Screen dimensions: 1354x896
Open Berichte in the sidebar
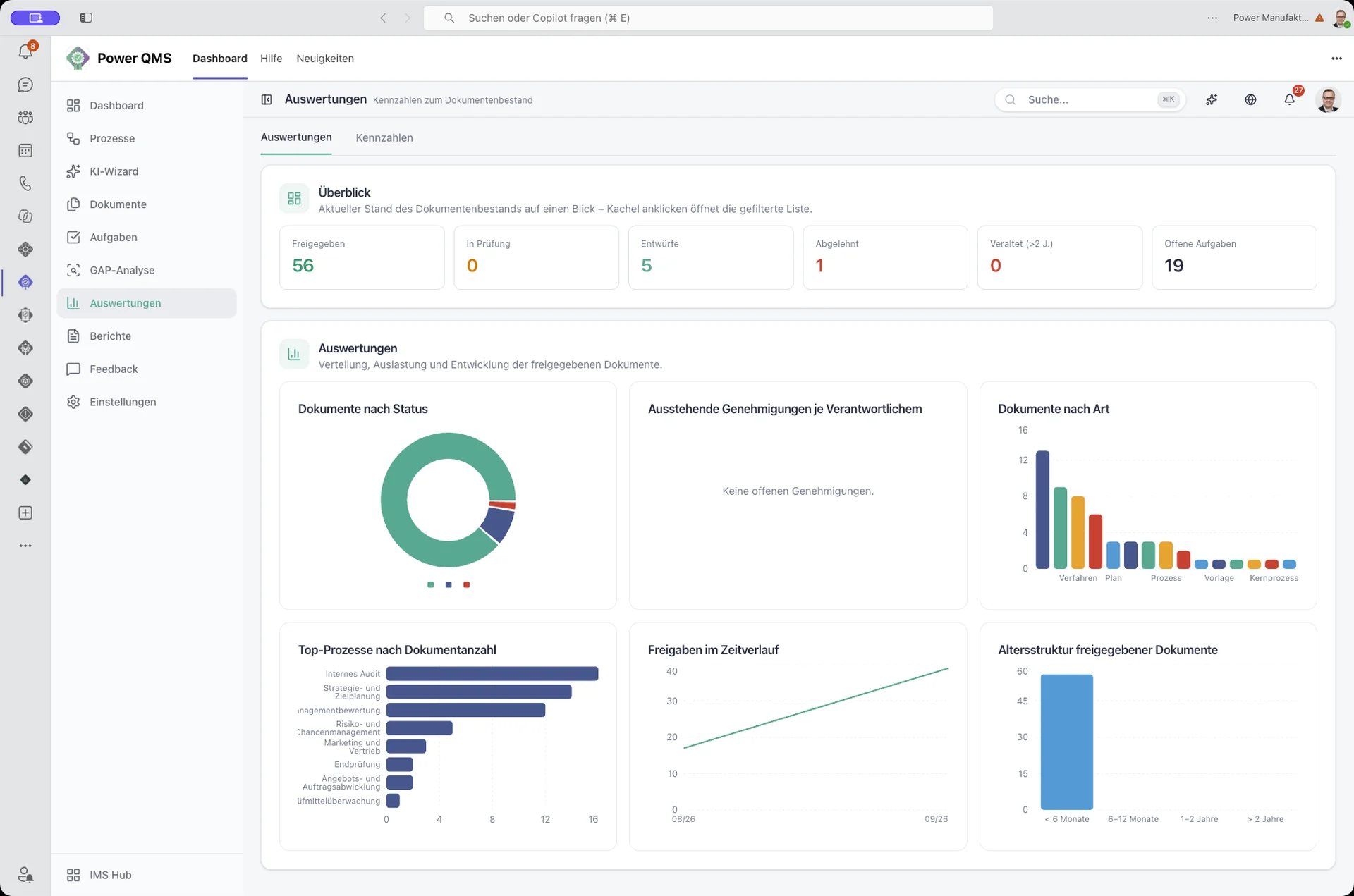click(147, 336)
